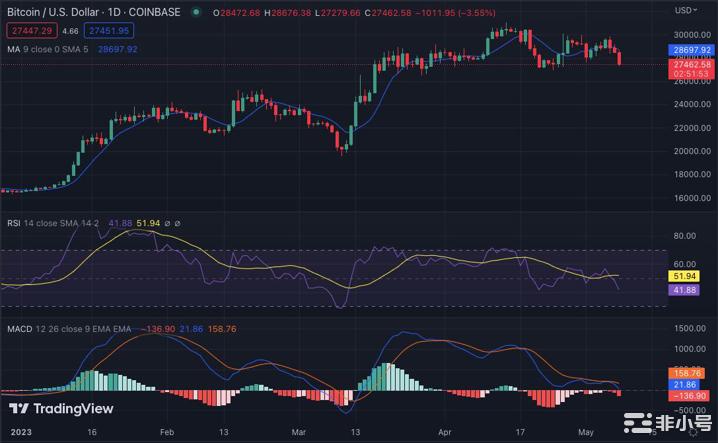Select the MACD 12 26 indicator legend

[69, 329]
